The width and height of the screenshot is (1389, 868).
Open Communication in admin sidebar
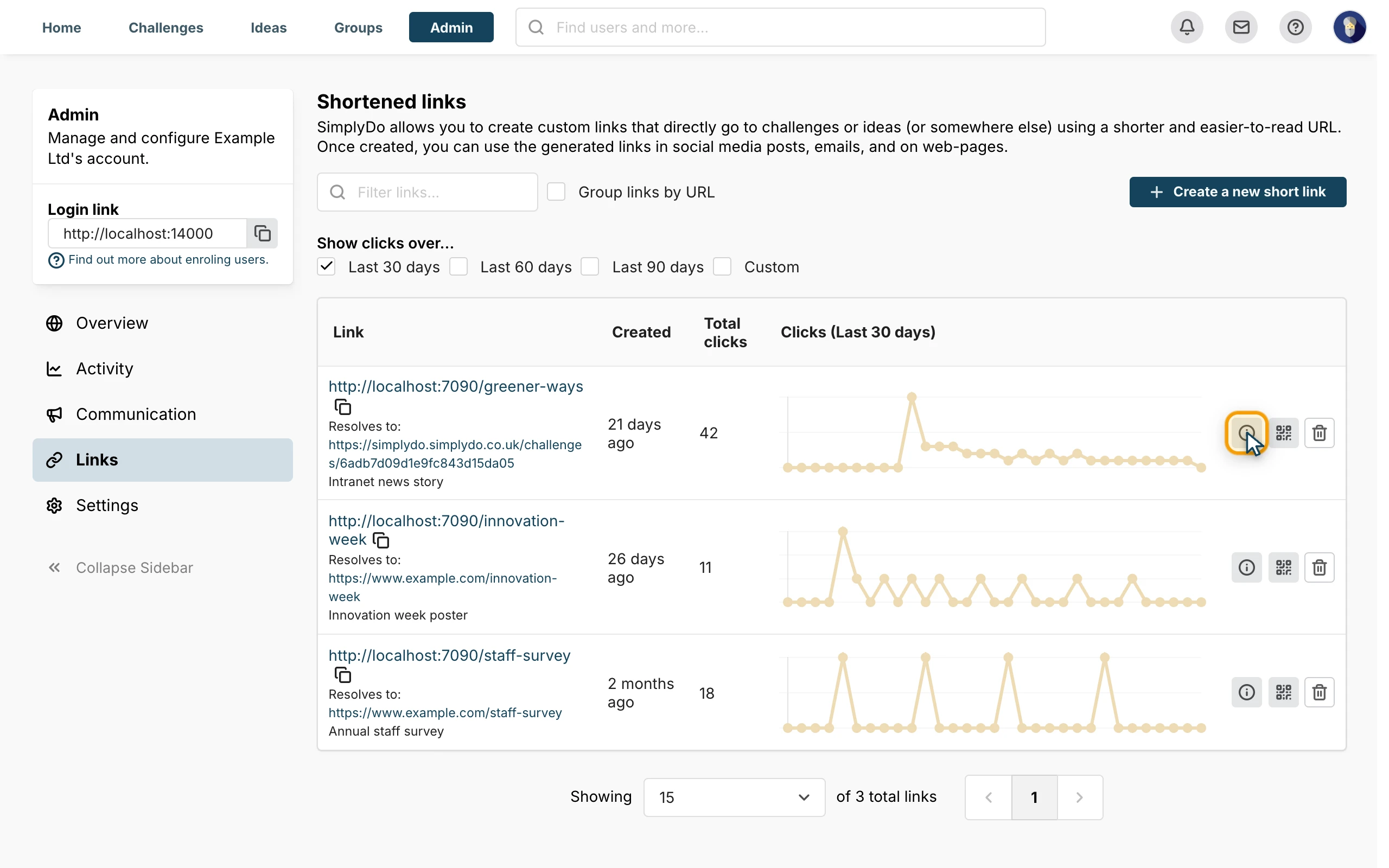pos(162,414)
